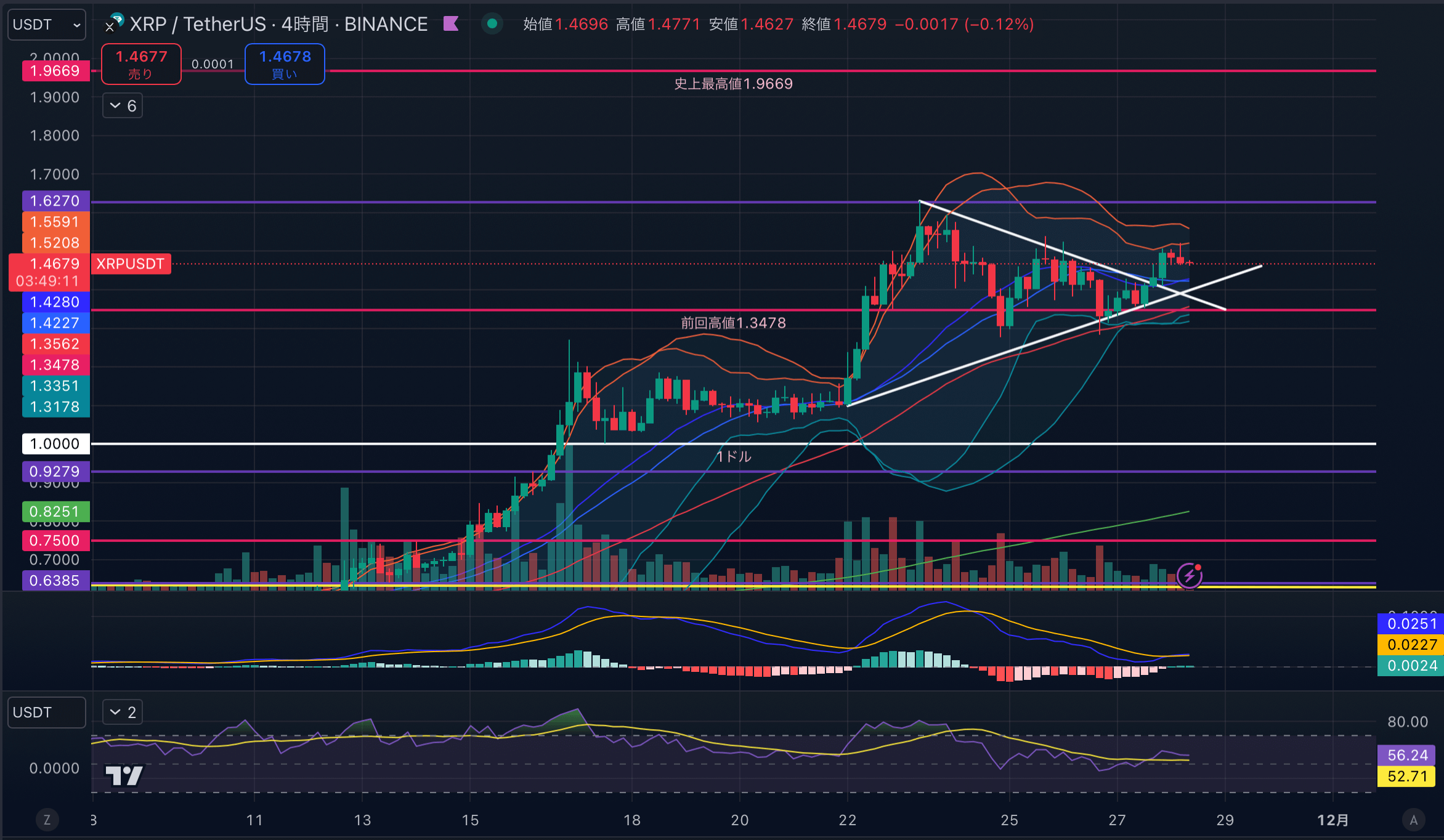Expand the 6 indicators legend
The height and width of the screenshot is (840, 1444).
[x=123, y=106]
